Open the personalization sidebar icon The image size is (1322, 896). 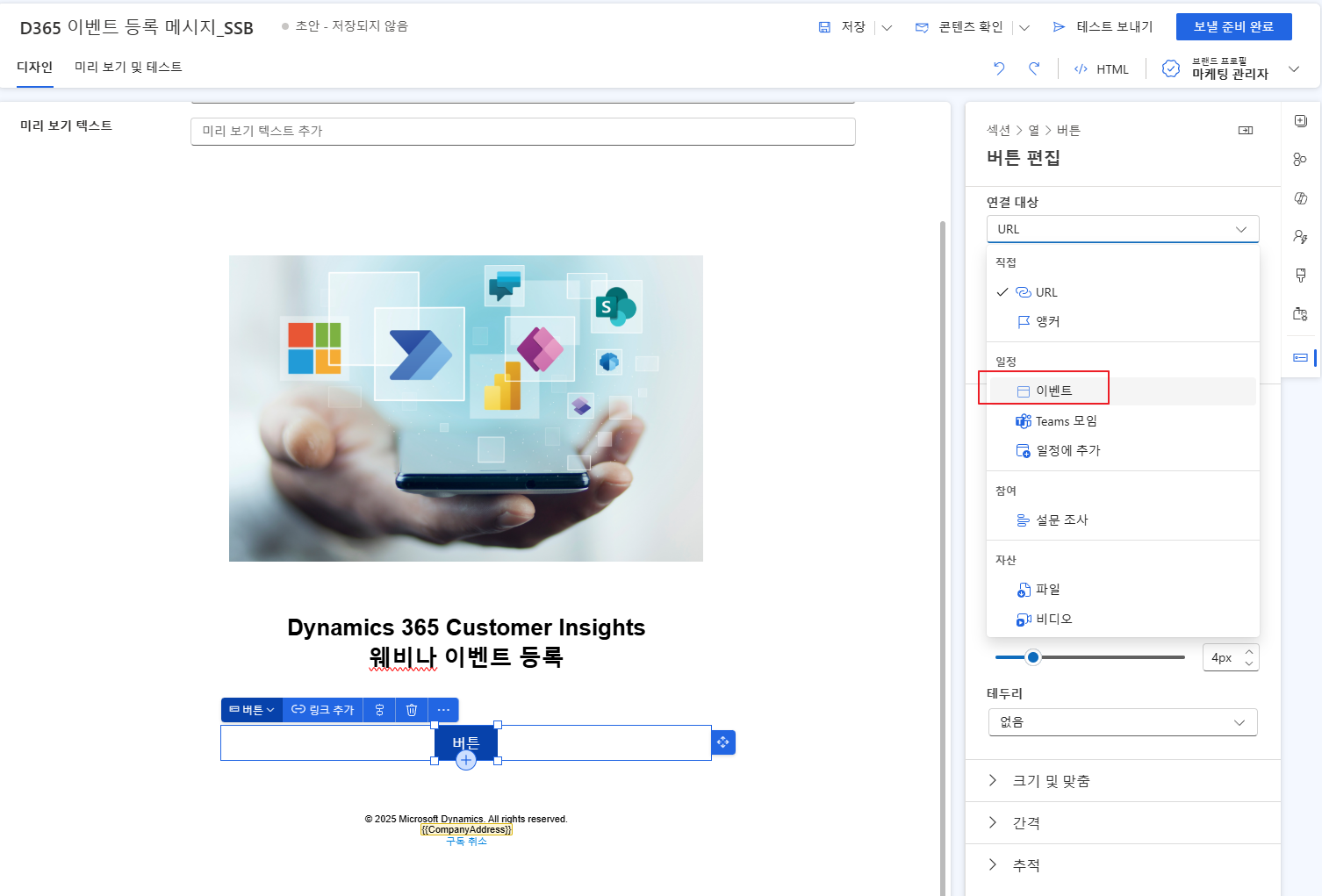[1301, 237]
